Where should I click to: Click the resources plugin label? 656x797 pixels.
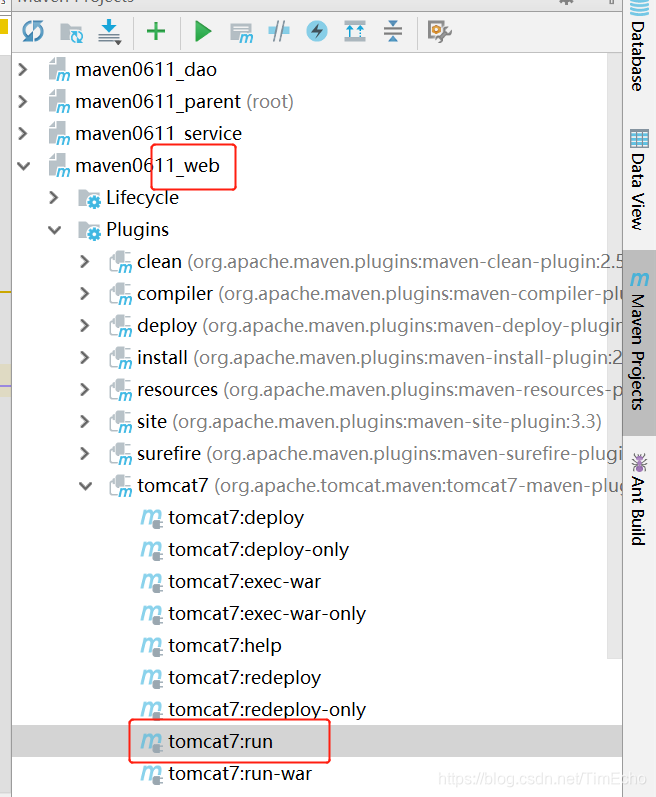click(x=177, y=390)
